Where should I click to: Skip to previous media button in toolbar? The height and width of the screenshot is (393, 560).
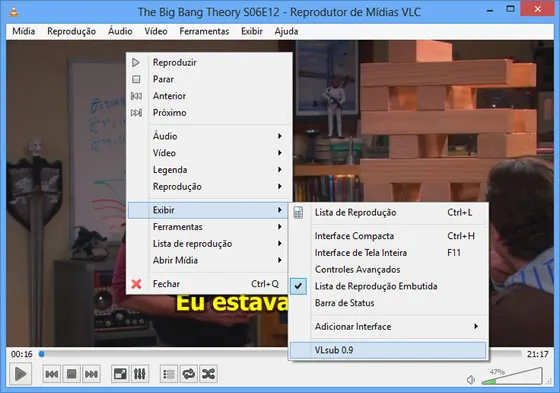click(x=52, y=374)
